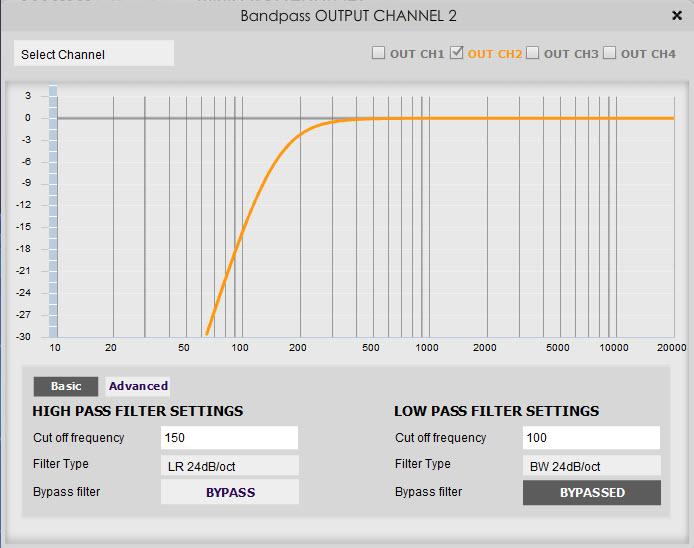This screenshot has width=694, height=548.
Task: Click the 100 frequency axis label
Action: tap(240, 347)
